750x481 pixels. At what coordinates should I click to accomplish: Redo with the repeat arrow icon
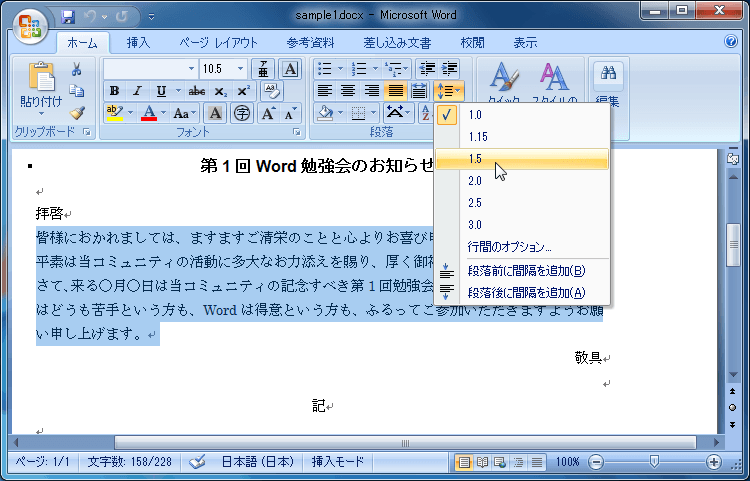pos(122,17)
